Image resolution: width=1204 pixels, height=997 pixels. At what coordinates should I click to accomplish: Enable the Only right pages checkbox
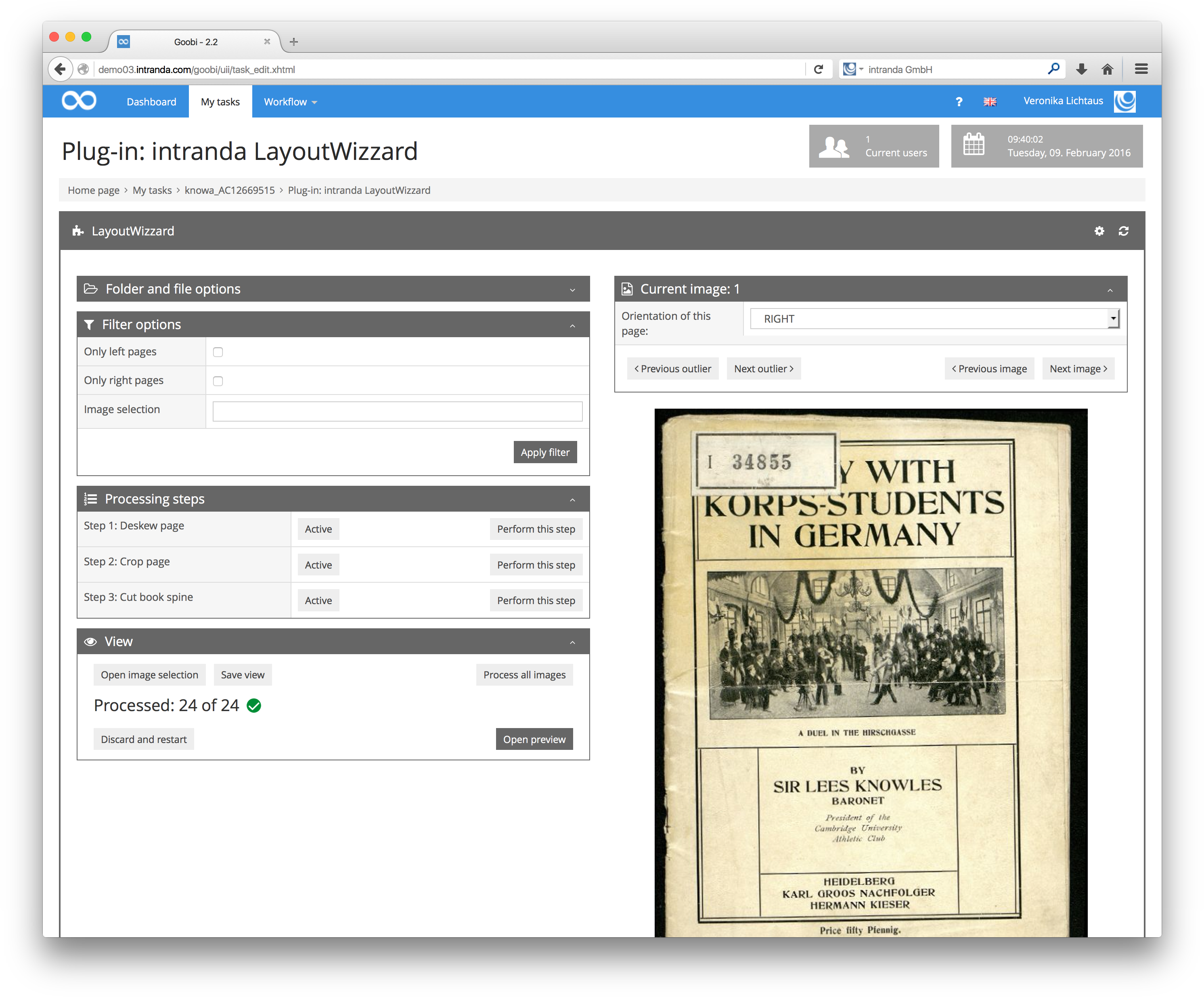[218, 381]
